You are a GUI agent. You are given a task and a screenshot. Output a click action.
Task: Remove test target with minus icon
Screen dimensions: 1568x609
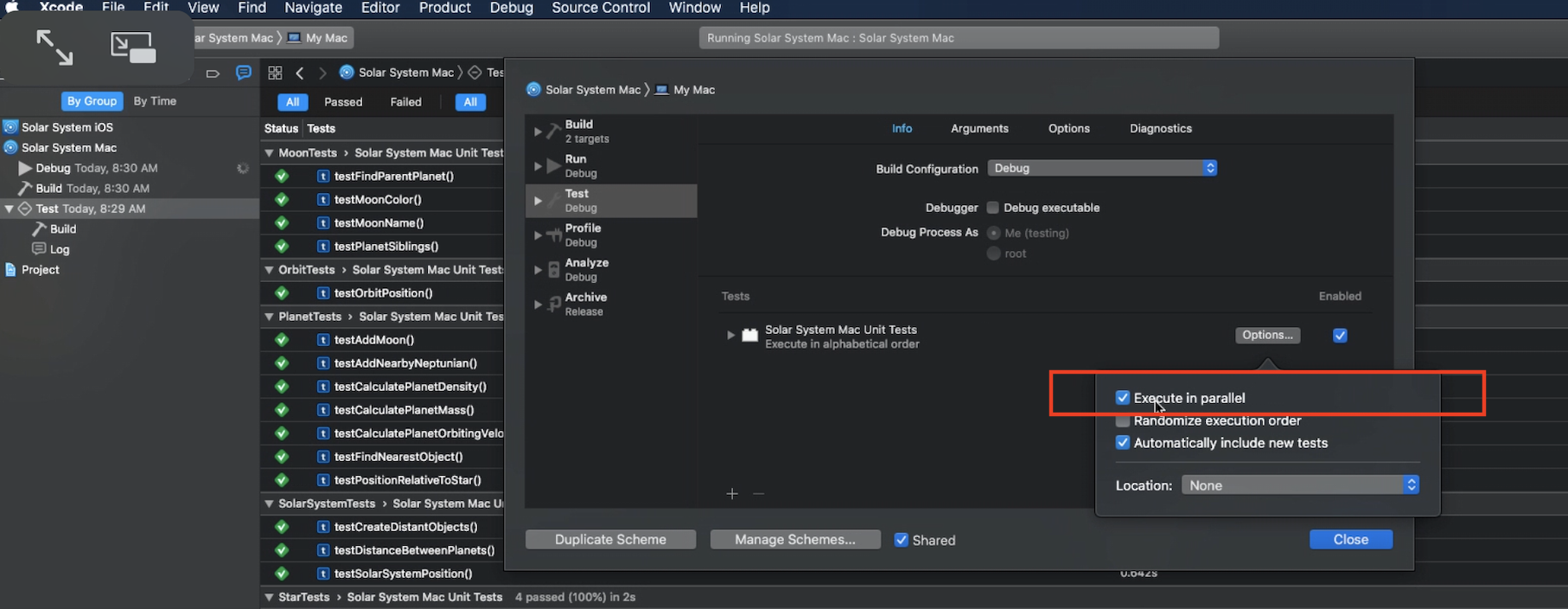coord(758,494)
